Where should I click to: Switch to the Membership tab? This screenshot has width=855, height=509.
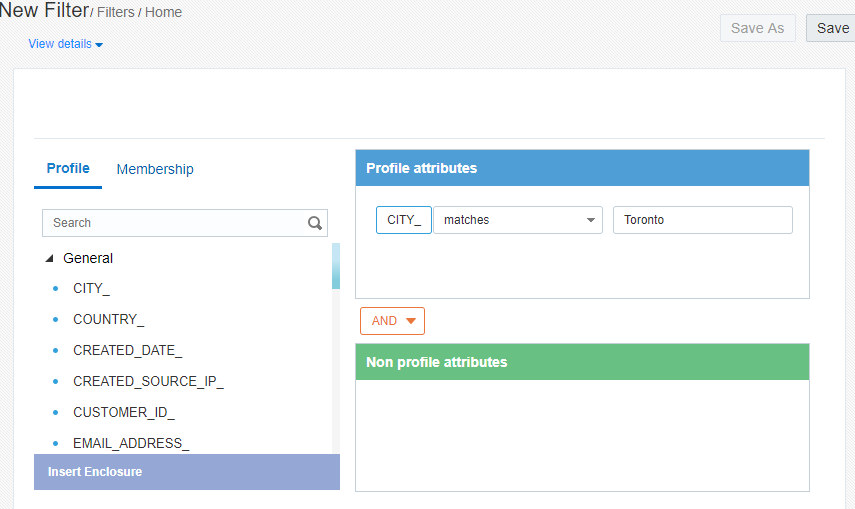[155, 169]
